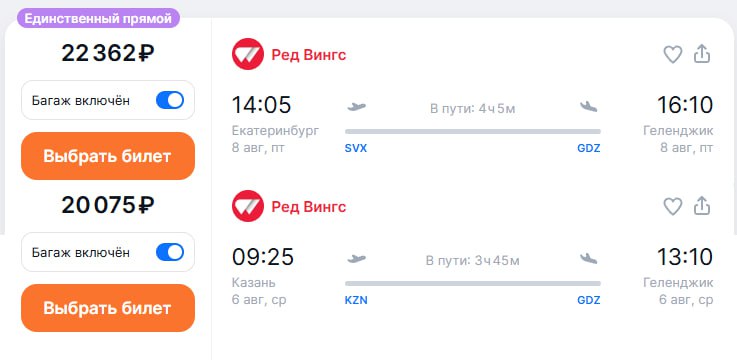Click GDZ code on Yekaterinburg flight

tap(589, 149)
